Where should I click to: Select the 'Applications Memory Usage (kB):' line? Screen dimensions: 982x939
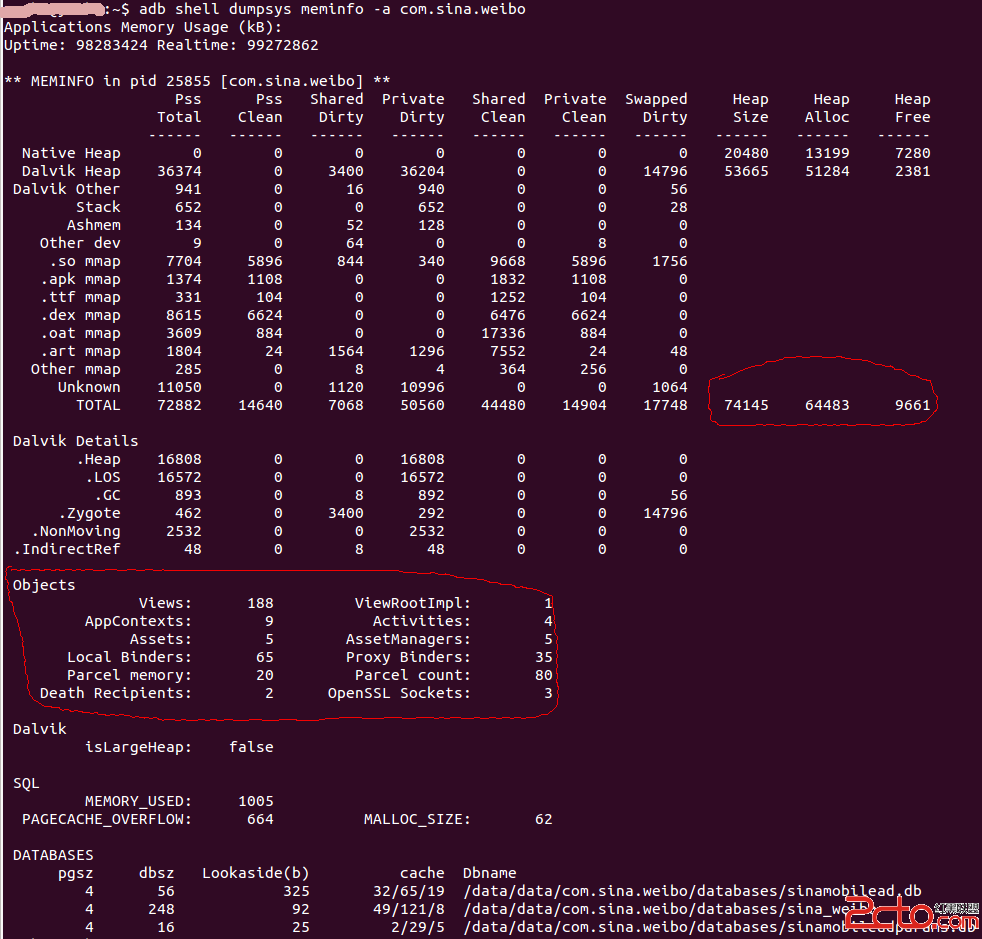click(x=143, y=28)
